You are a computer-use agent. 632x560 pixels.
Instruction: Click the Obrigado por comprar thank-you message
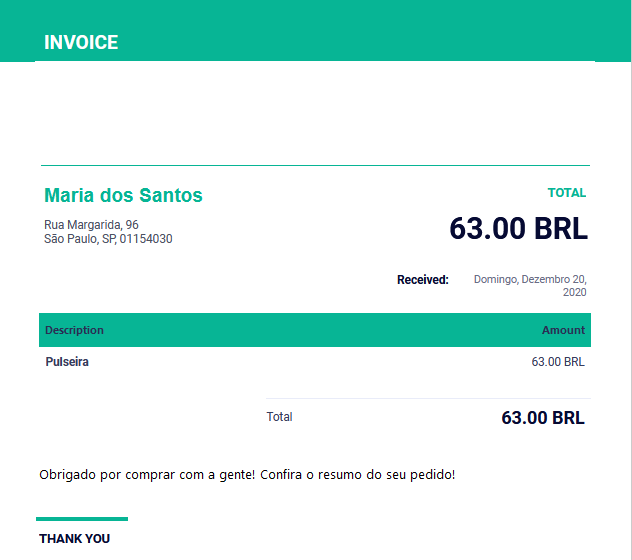tap(247, 474)
